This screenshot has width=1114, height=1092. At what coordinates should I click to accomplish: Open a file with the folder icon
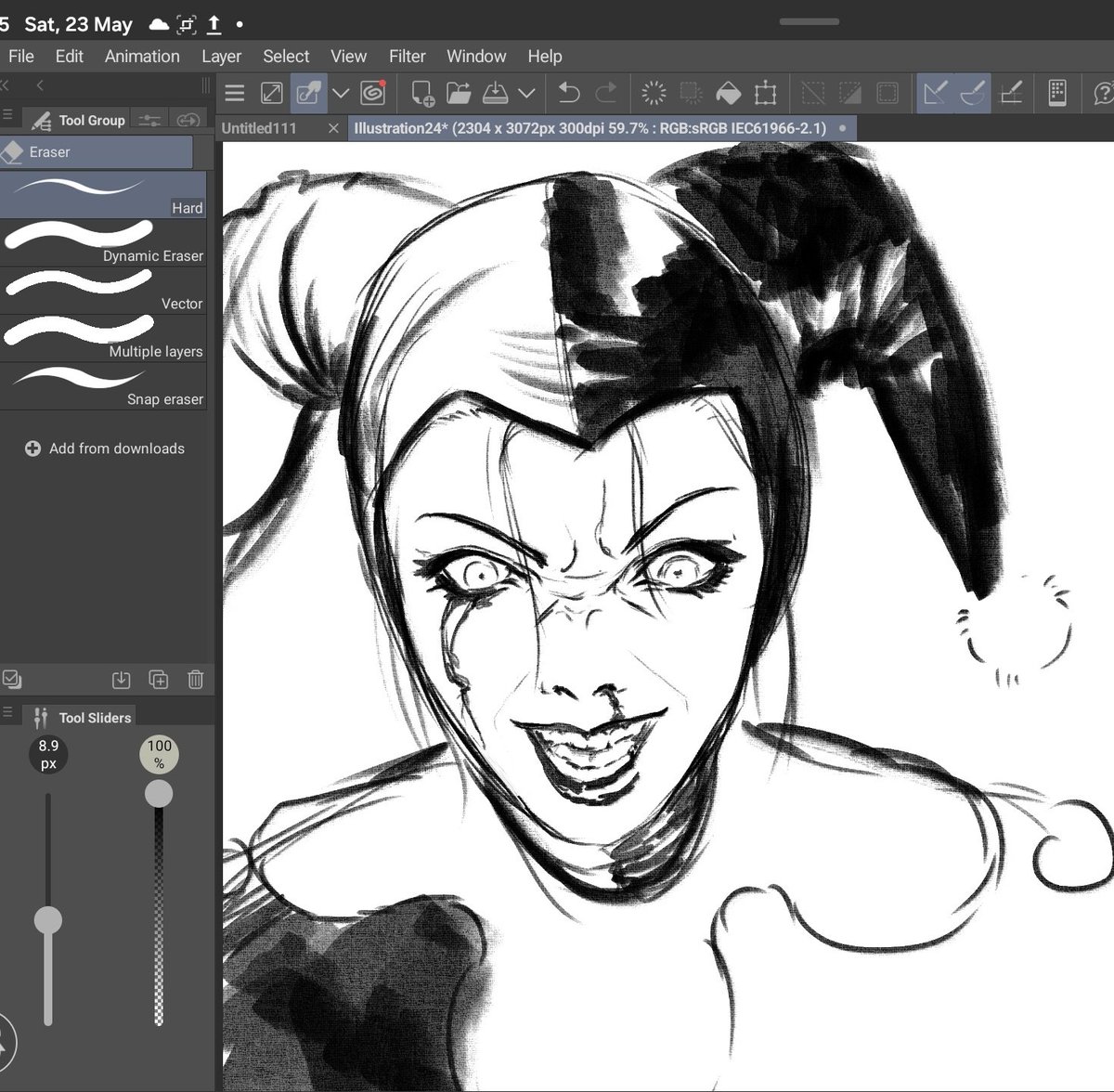pos(459,93)
